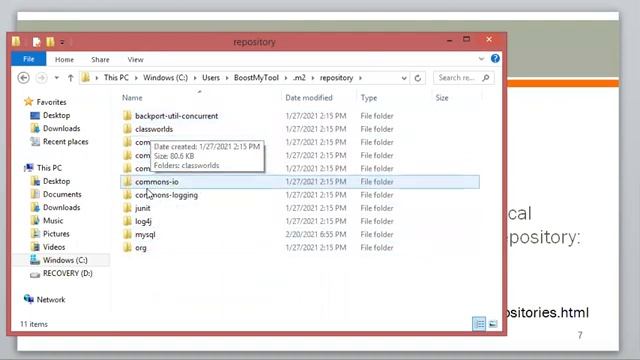Open Desktop under Favorites
Viewport: 640px width, 360px height.
[56, 116]
